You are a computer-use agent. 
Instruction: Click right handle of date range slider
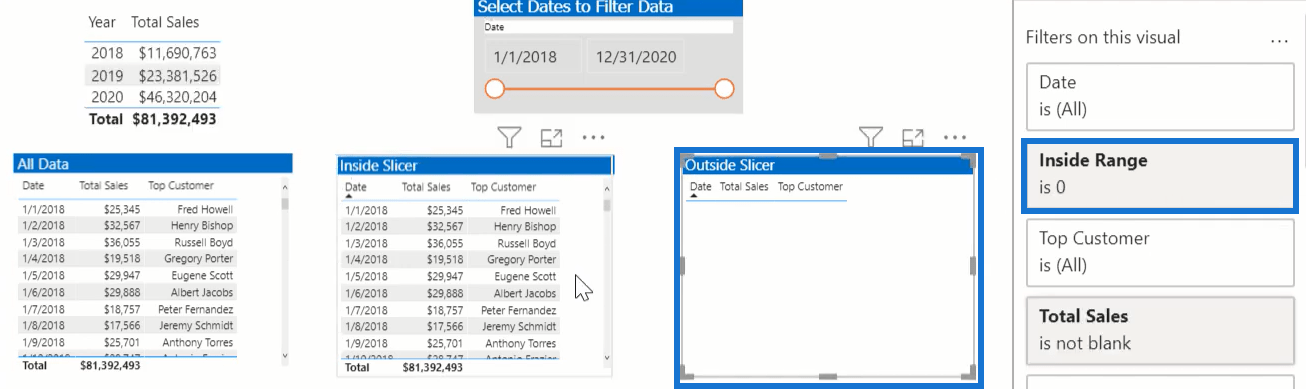[x=725, y=89]
